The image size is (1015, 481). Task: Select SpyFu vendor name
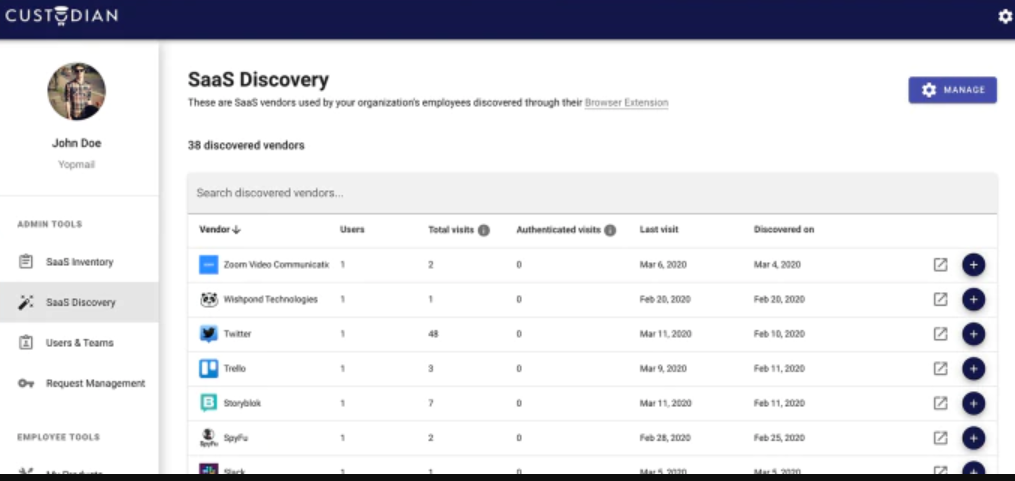tap(236, 438)
